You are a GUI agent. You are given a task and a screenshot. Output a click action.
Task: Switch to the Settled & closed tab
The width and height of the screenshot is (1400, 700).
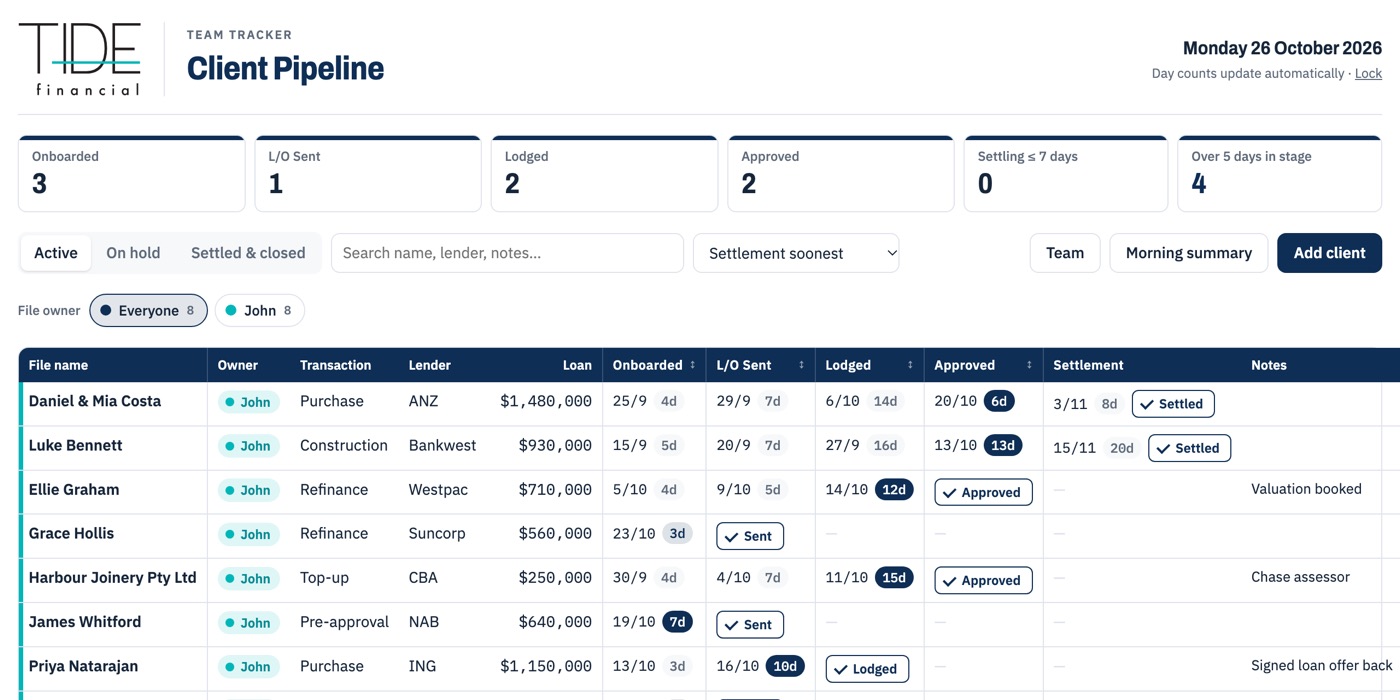(x=248, y=253)
